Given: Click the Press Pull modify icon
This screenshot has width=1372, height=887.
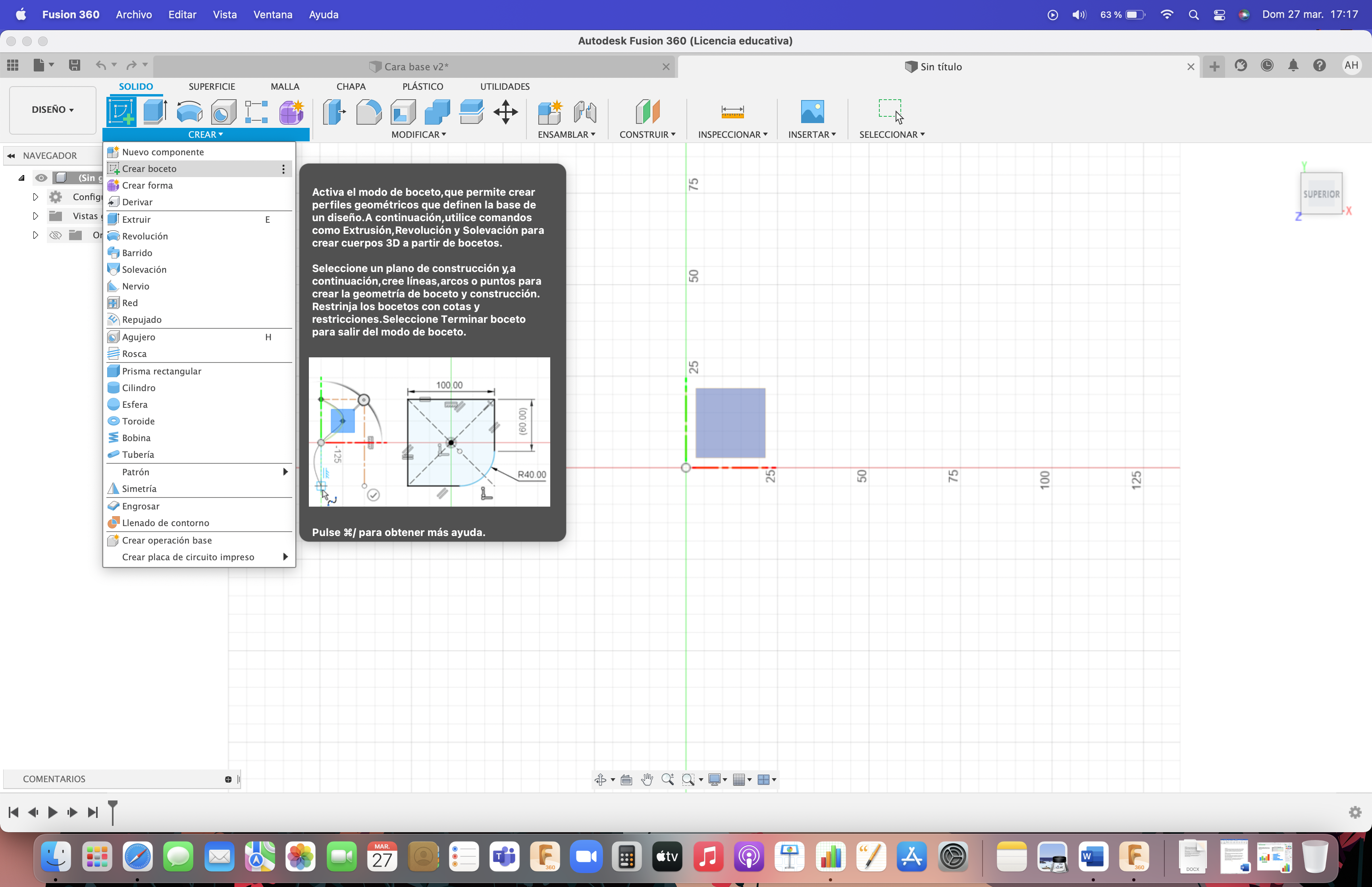Looking at the screenshot, I should [x=334, y=111].
